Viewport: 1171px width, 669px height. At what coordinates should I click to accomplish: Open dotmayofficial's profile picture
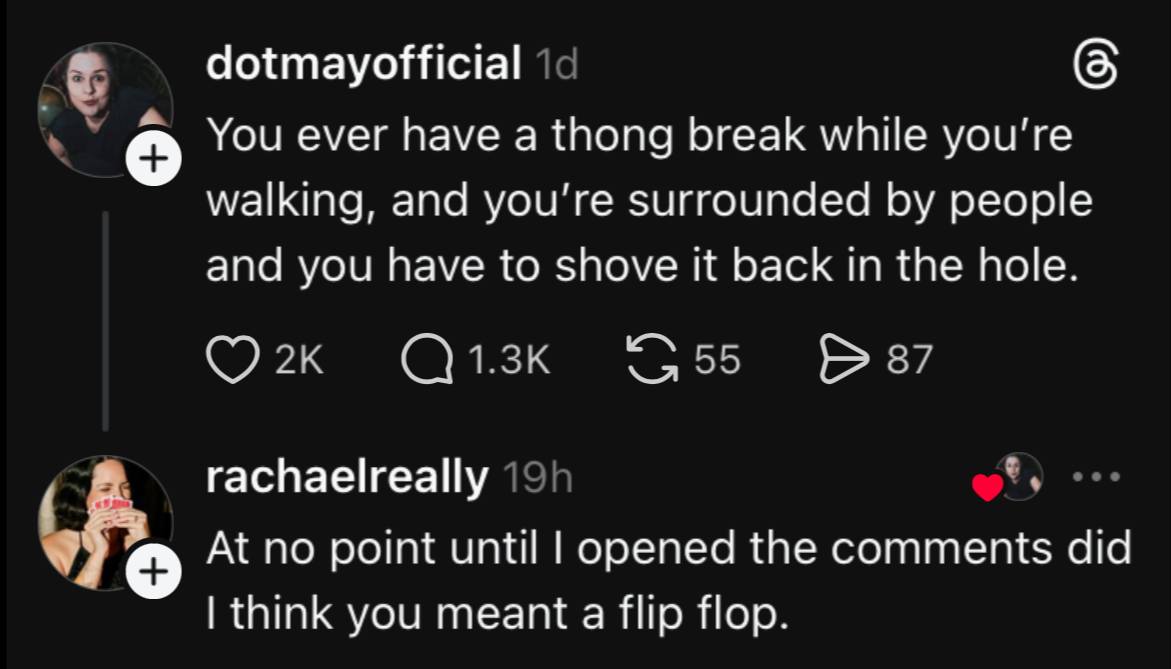pyautogui.click(x=102, y=108)
